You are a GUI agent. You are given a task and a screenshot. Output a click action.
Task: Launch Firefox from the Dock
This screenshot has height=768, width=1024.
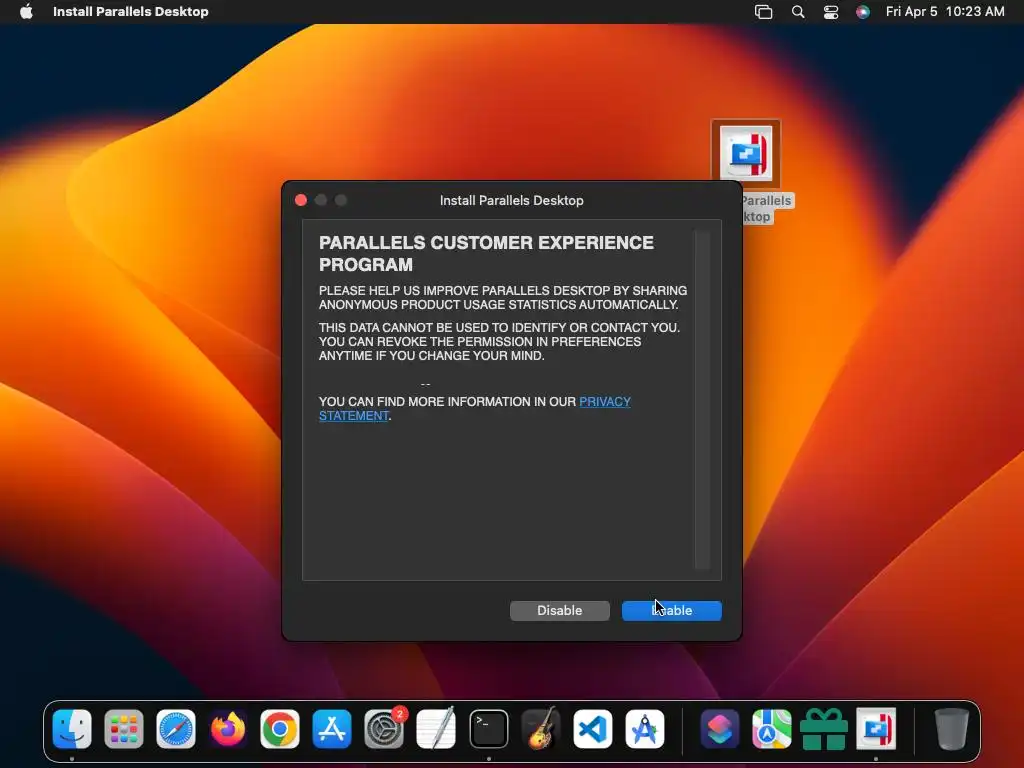228,729
